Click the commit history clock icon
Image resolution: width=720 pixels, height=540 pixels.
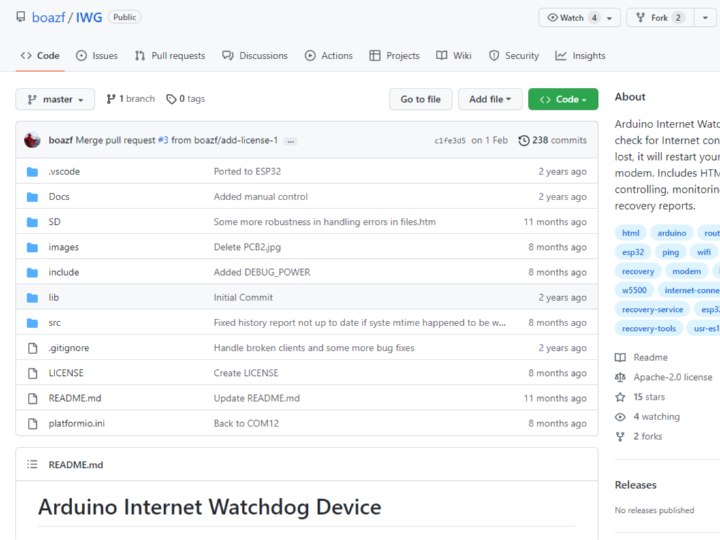click(524, 141)
